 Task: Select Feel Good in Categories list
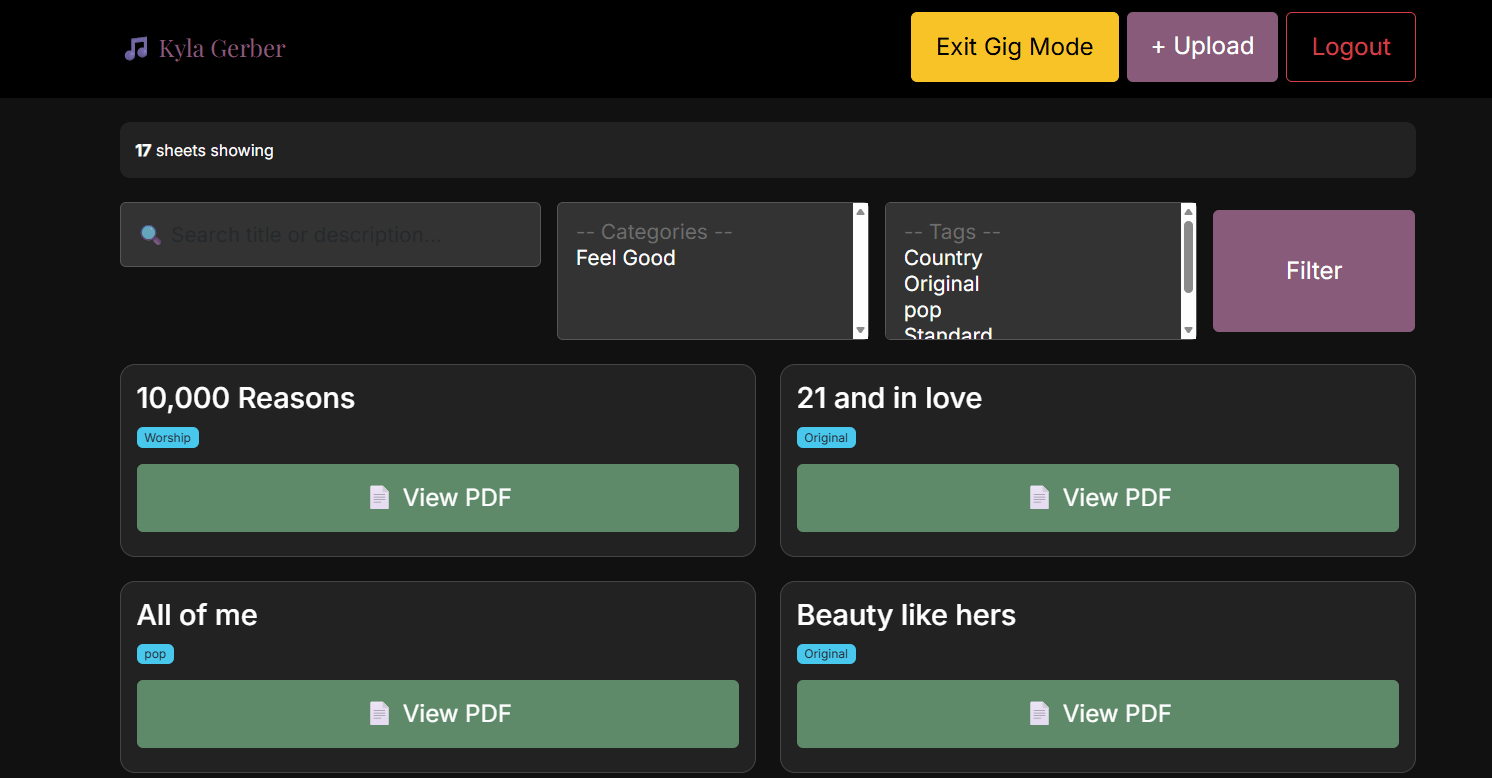[x=626, y=258]
